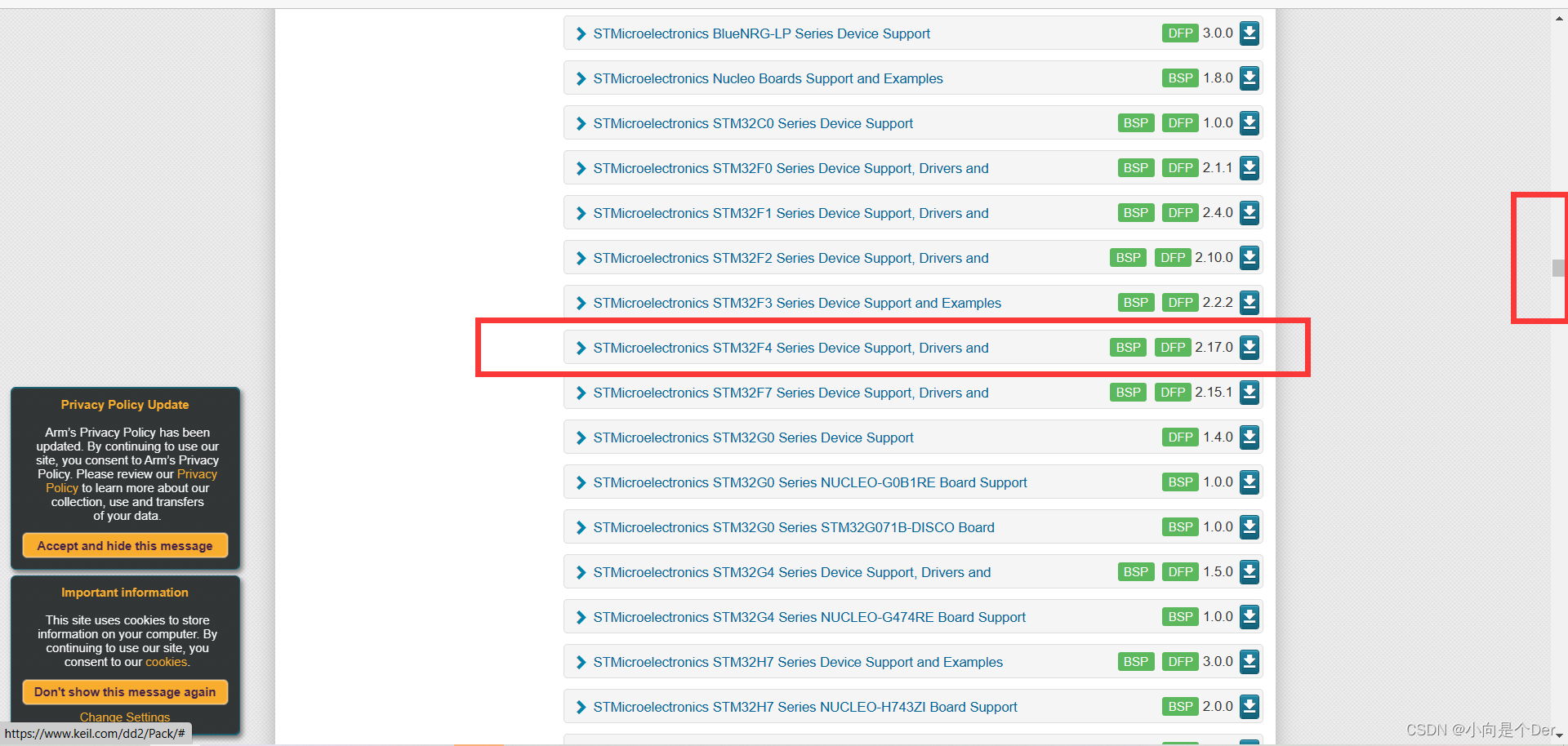
Task: Download STM32F1 Series pack version 2.4.0
Action: (x=1249, y=213)
